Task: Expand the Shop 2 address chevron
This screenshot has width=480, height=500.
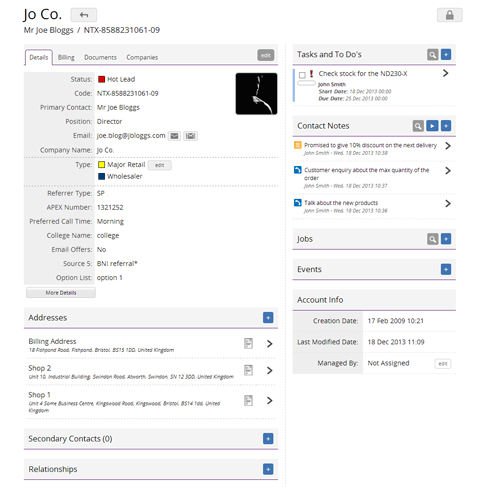Action: tap(269, 370)
